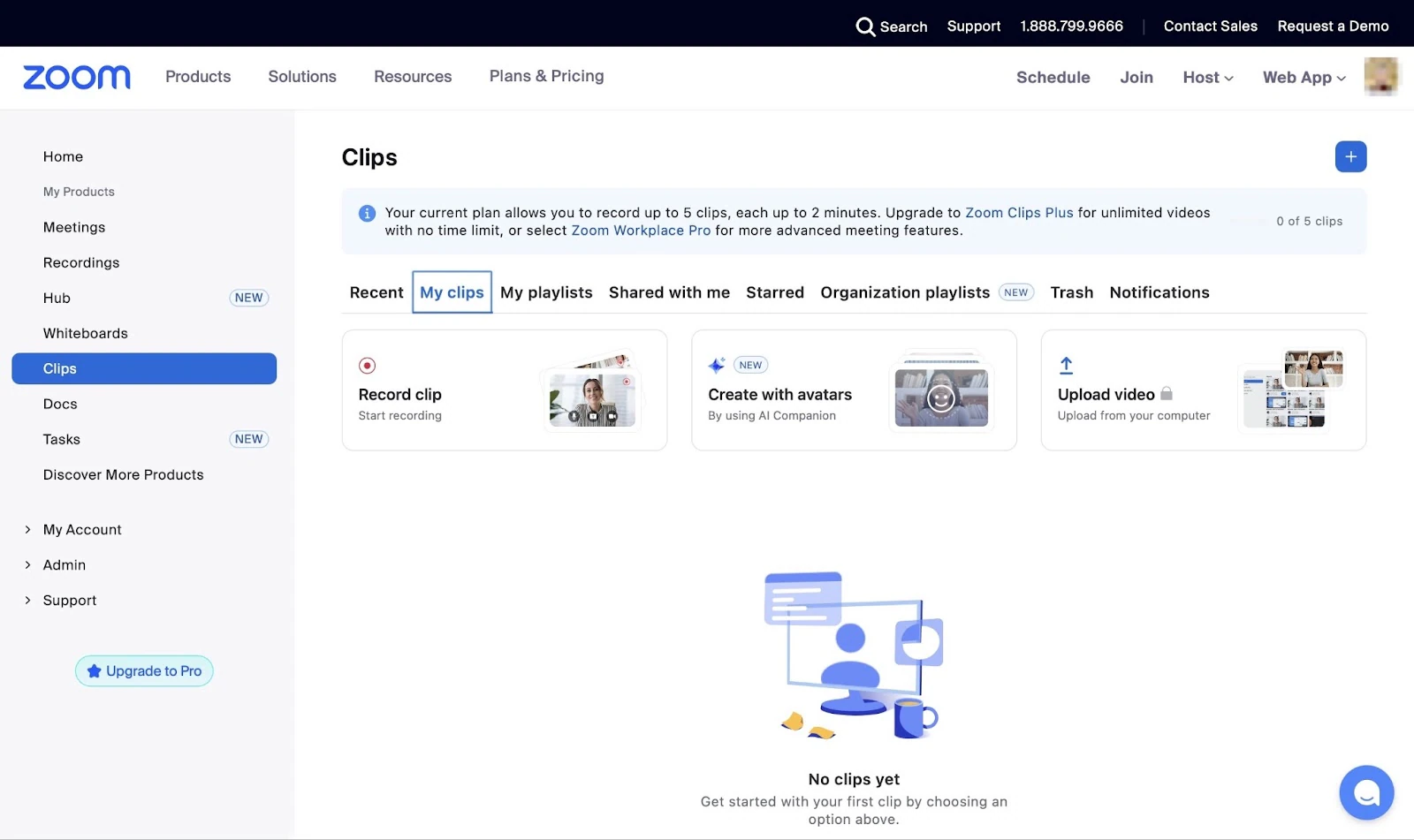This screenshot has height=840, width=1414.
Task: Click the red Record clip icon
Action: click(367, 366)
